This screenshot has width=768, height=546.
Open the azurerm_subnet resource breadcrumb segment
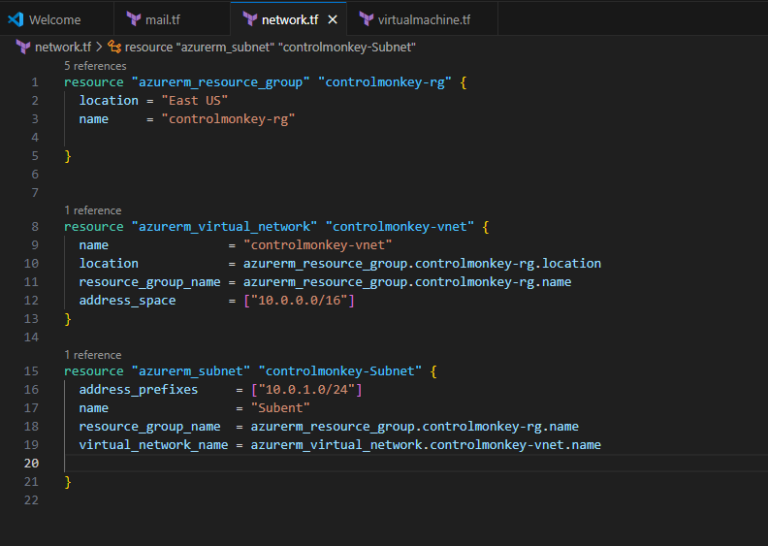(x=270, y=47)
